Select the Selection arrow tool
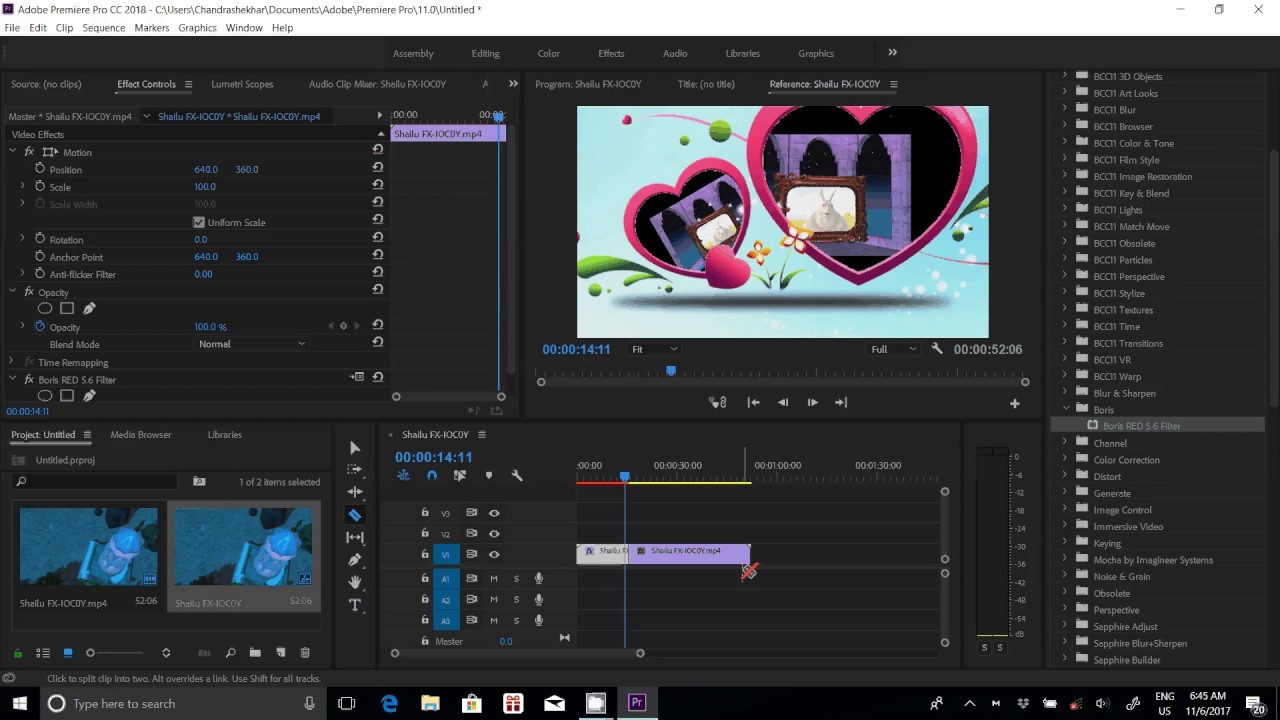 [355, 448]
